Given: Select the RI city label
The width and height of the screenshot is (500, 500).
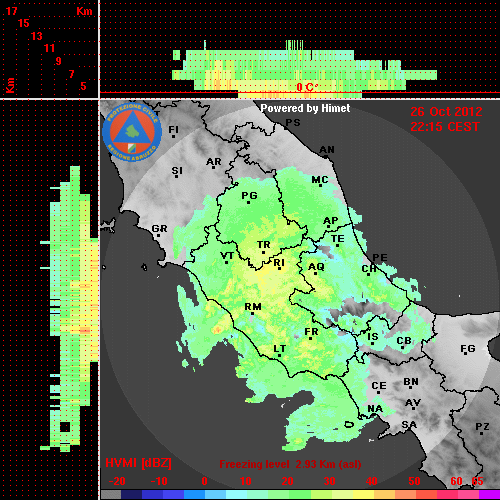Looking at the screenshot, I should (279, 263).
